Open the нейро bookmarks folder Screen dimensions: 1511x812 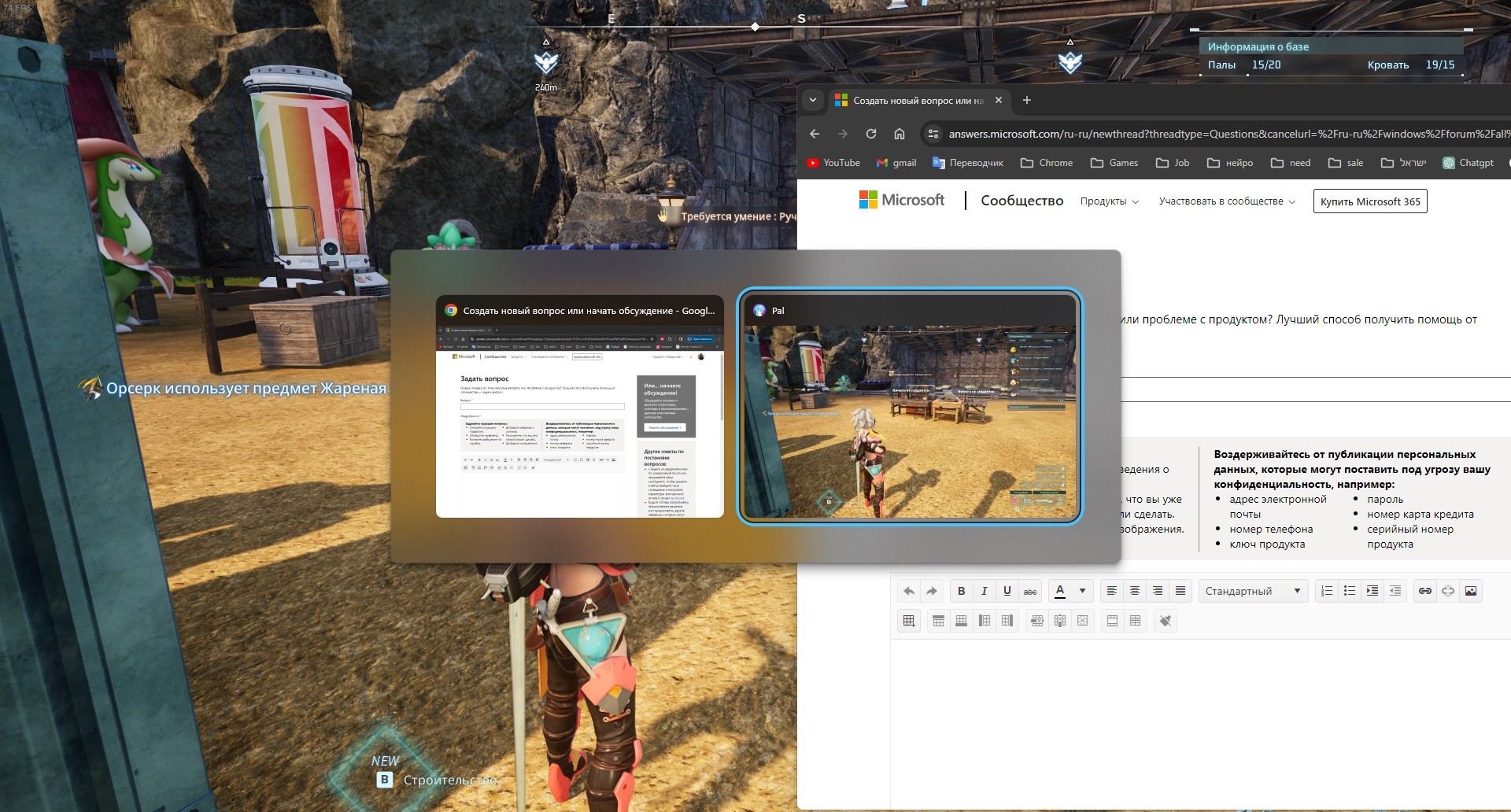click(x=1230, y=163)
